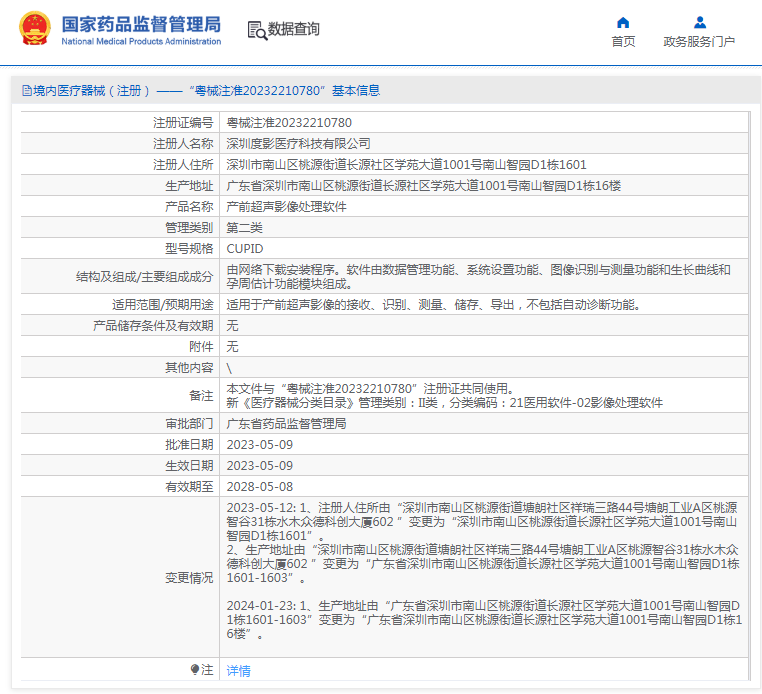Open the 详情 link

(x=239, y=671)
